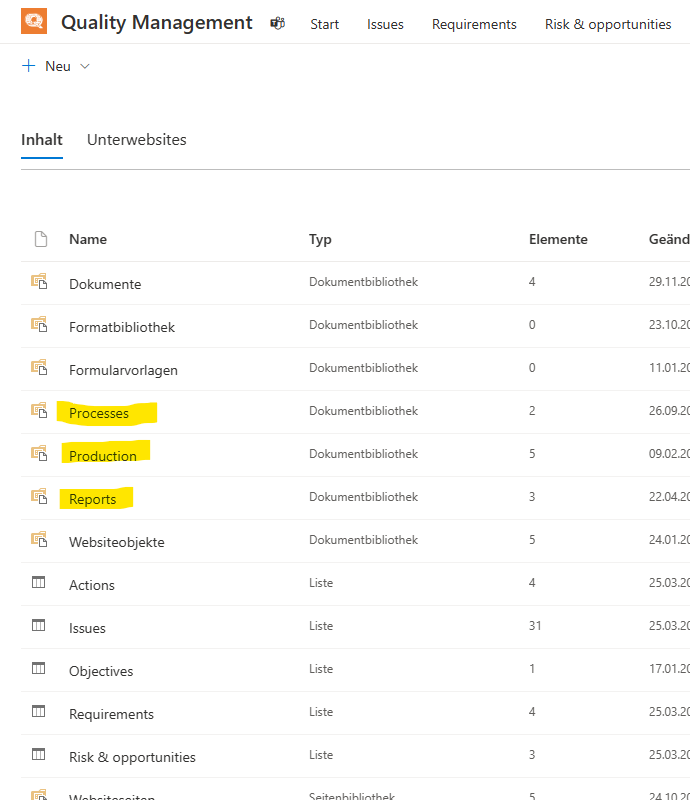
Task: Sort by the Name column header
Action: click(87, 239)
